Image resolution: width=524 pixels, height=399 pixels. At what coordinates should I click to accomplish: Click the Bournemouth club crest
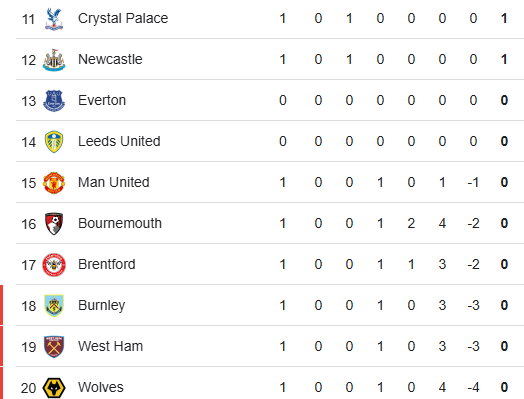pos(54,224)
